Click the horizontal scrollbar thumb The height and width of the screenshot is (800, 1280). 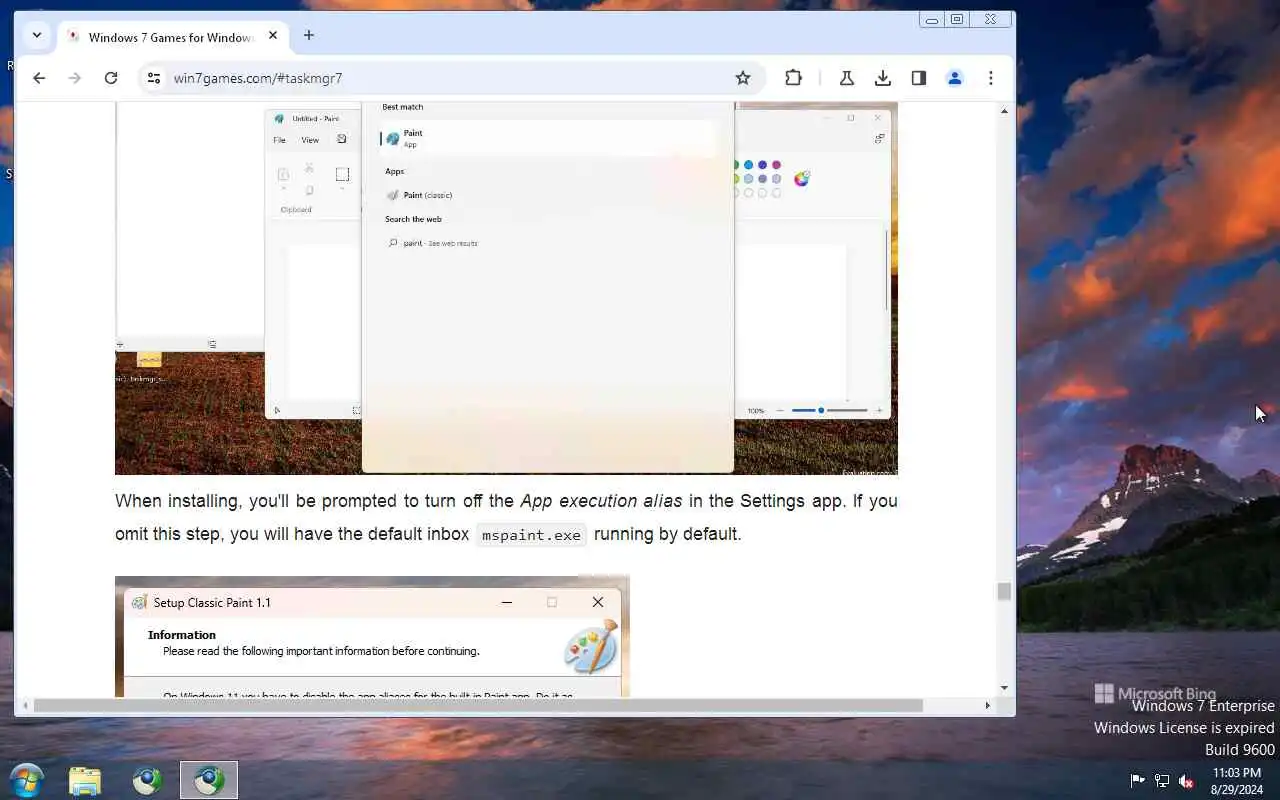477,705
